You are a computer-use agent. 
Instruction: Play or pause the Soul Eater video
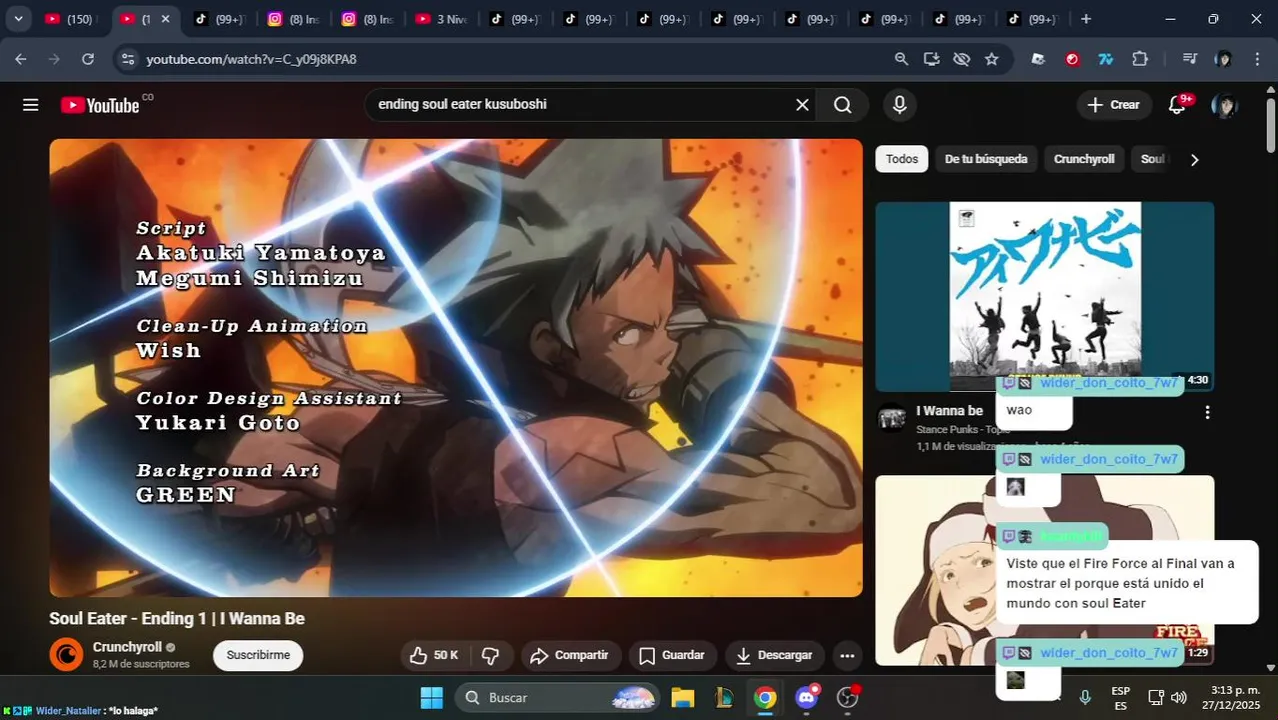click(456, 368)
